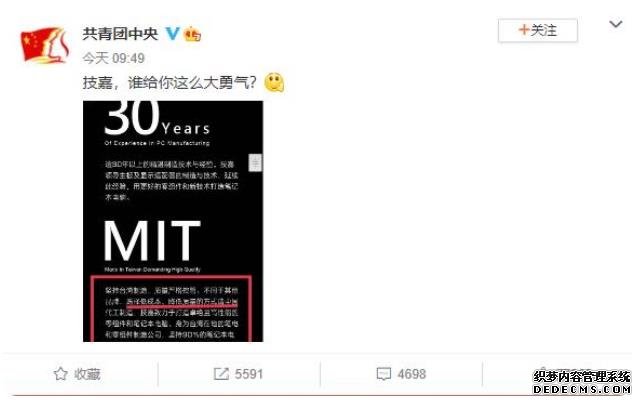The width and height of the screenshot is (642, 404).
Task: Click the blue V verification badge
Action: pos(173,34)
